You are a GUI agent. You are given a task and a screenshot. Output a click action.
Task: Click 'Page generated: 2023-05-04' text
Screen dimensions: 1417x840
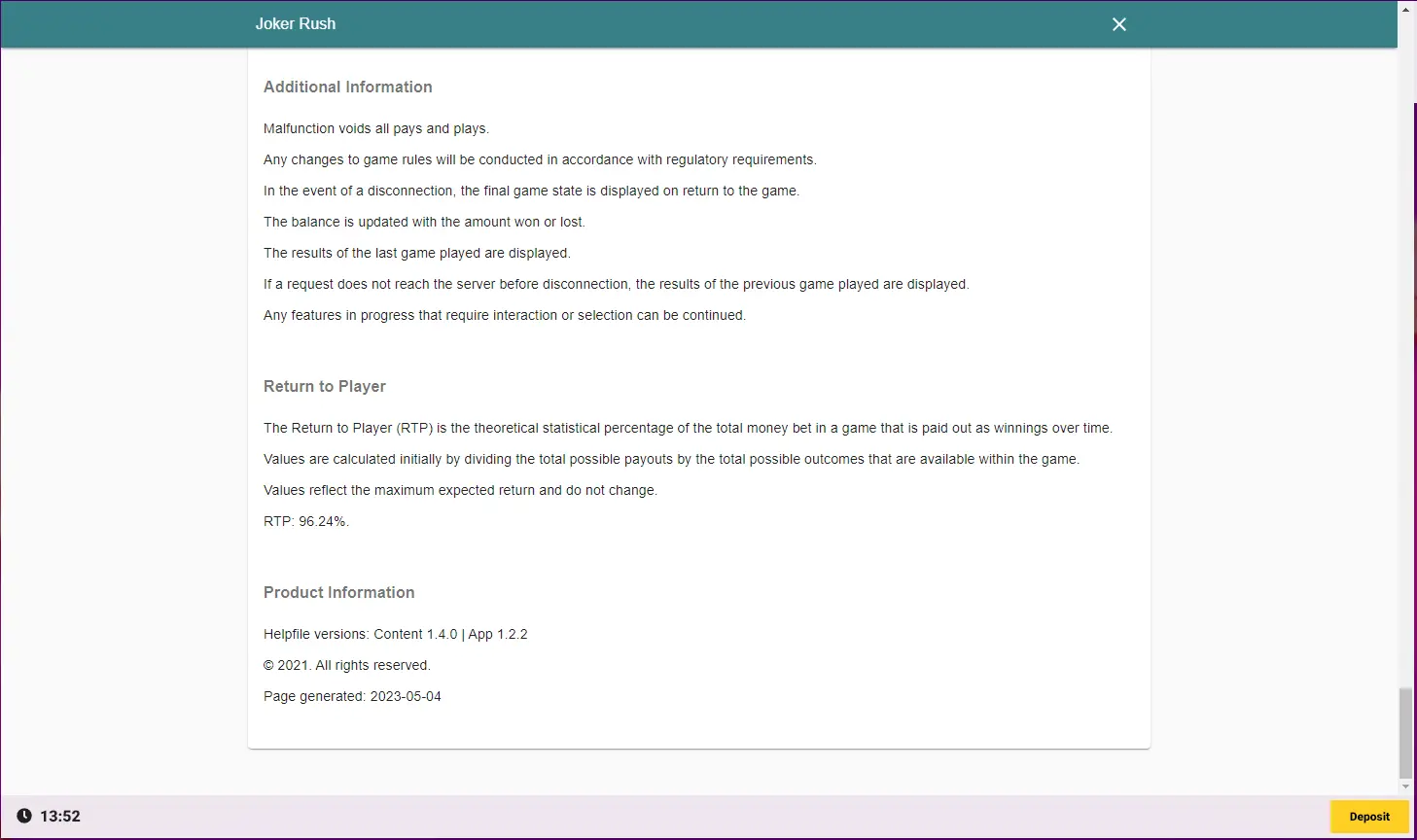[x=352, y=696]
